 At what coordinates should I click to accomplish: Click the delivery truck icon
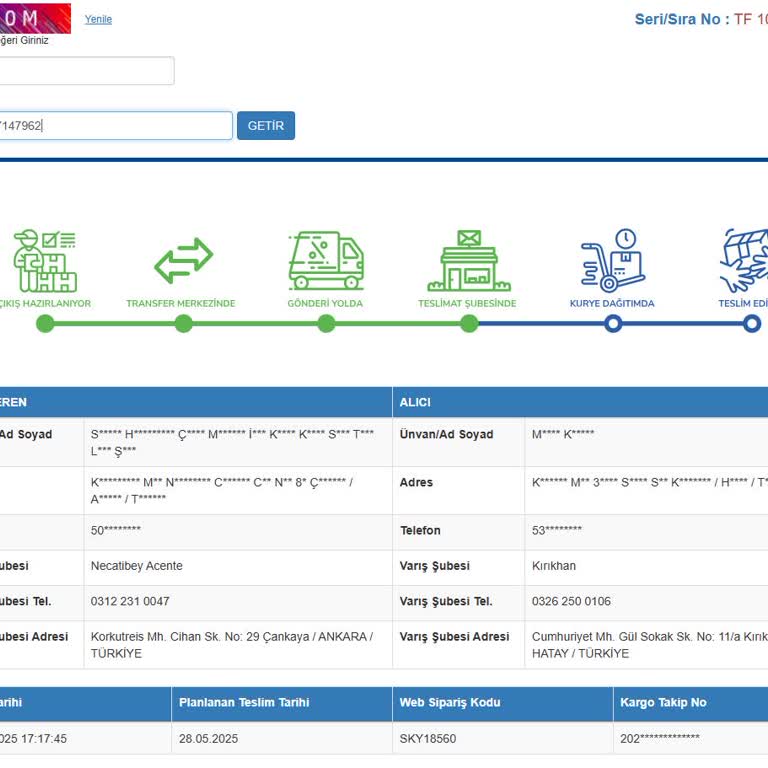click(326, 261)
